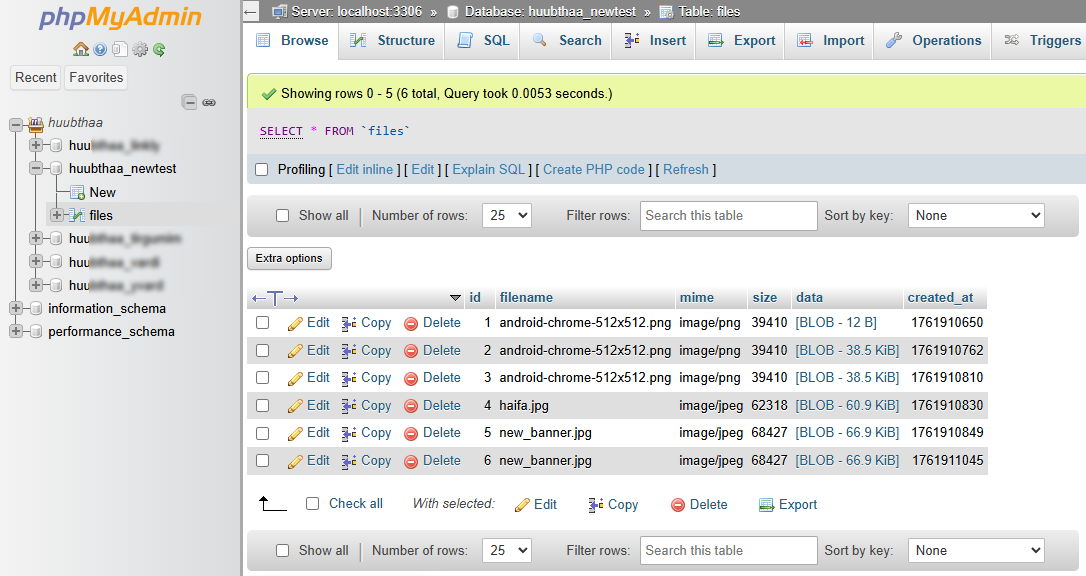Click the Delete icon for row 5

(411, 433)
